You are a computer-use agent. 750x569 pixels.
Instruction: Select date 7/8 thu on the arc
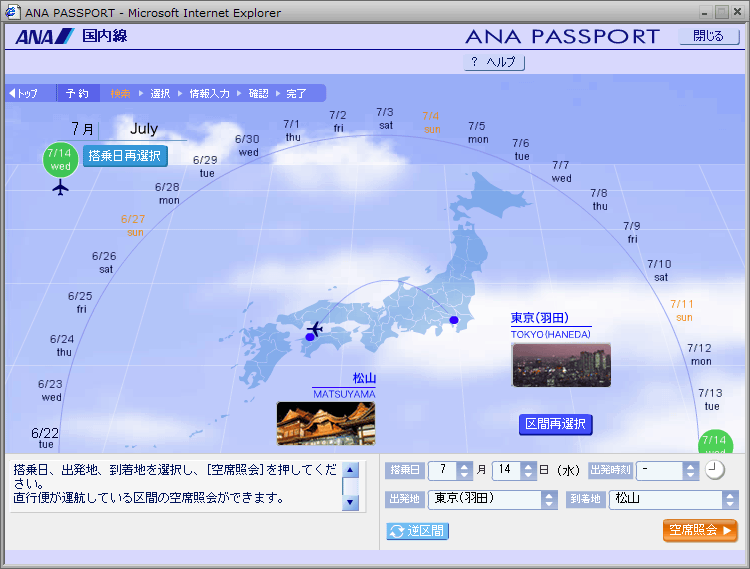(x=599, y=199)
